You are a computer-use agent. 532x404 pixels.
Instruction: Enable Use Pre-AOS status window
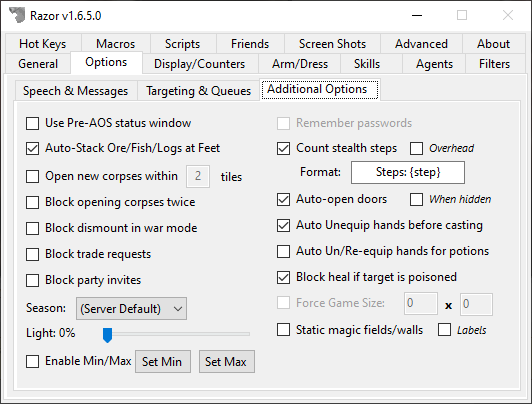(33, 123)
